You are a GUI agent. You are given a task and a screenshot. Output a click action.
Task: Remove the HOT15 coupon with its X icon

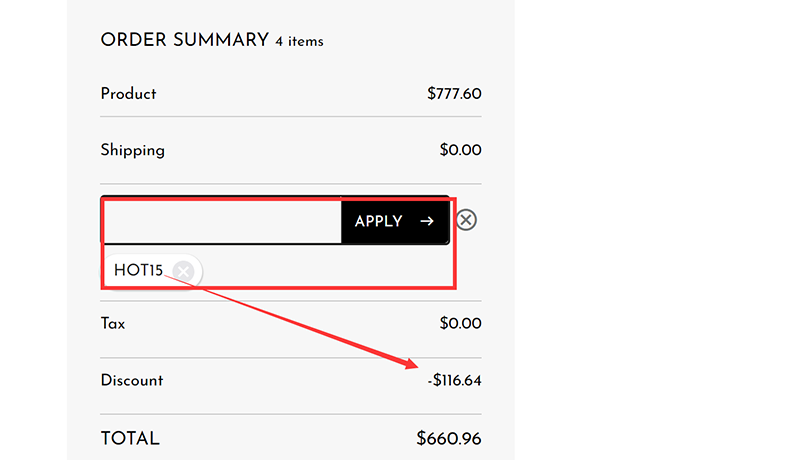coord(183,270)
